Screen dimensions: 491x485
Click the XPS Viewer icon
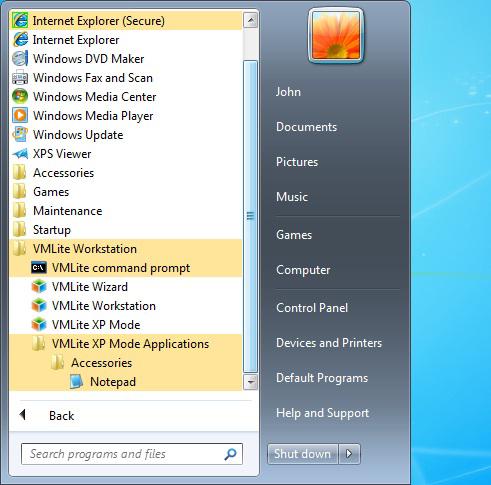click(x=20, y=154)
